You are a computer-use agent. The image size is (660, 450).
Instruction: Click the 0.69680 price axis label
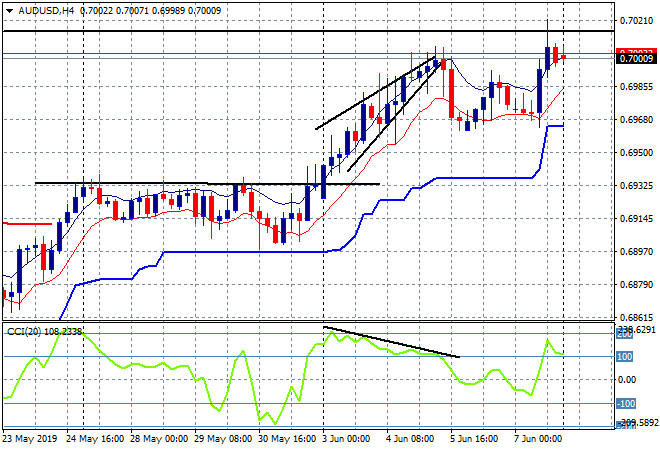(636, 120)
